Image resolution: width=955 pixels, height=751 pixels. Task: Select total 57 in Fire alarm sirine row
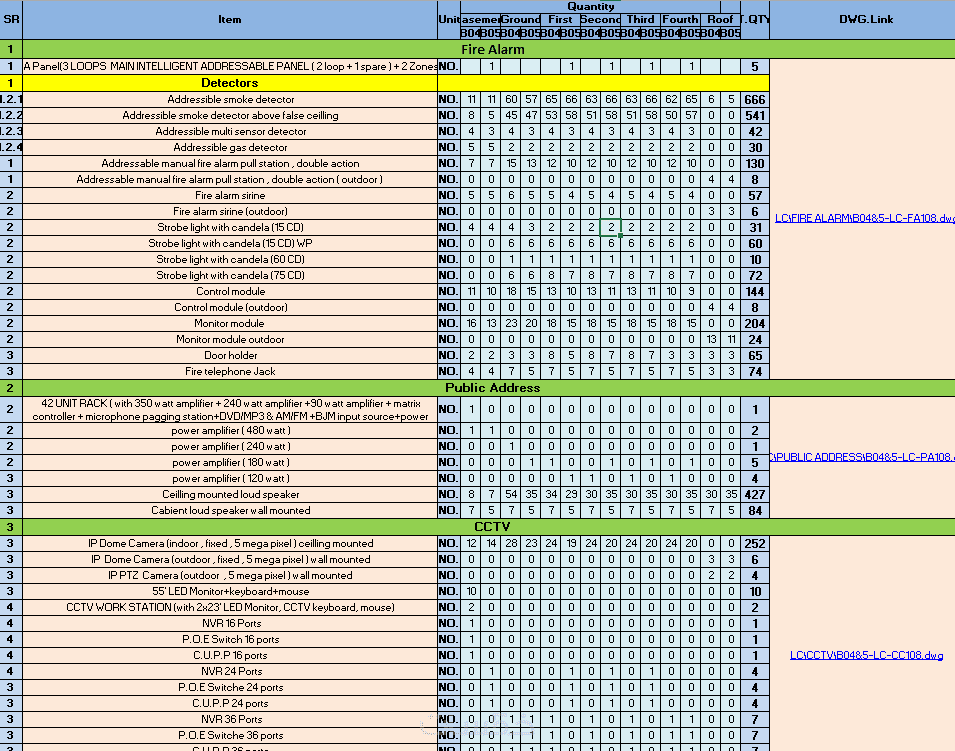click(x=755, y=196)
